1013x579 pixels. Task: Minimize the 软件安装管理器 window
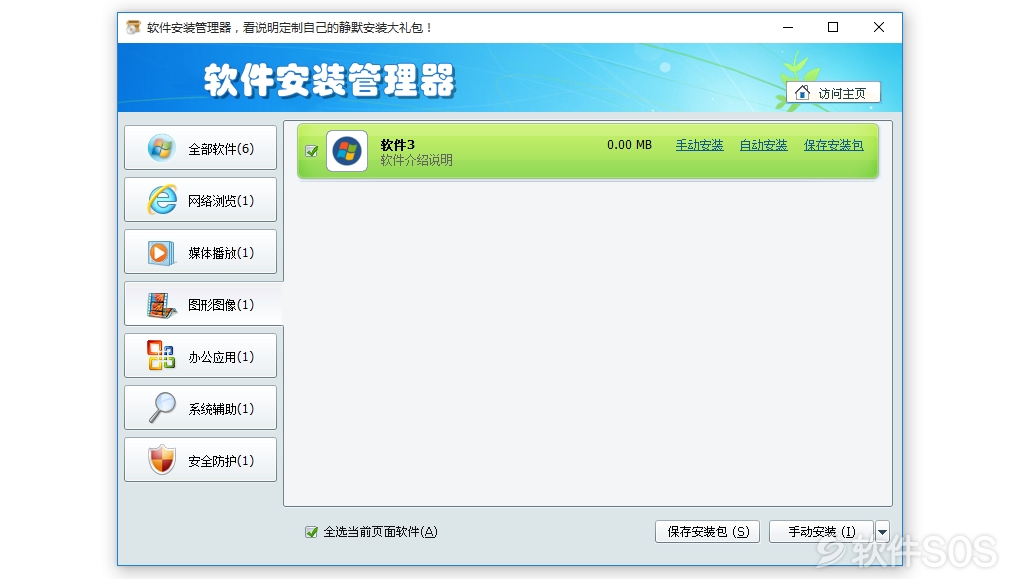[788, 27]
